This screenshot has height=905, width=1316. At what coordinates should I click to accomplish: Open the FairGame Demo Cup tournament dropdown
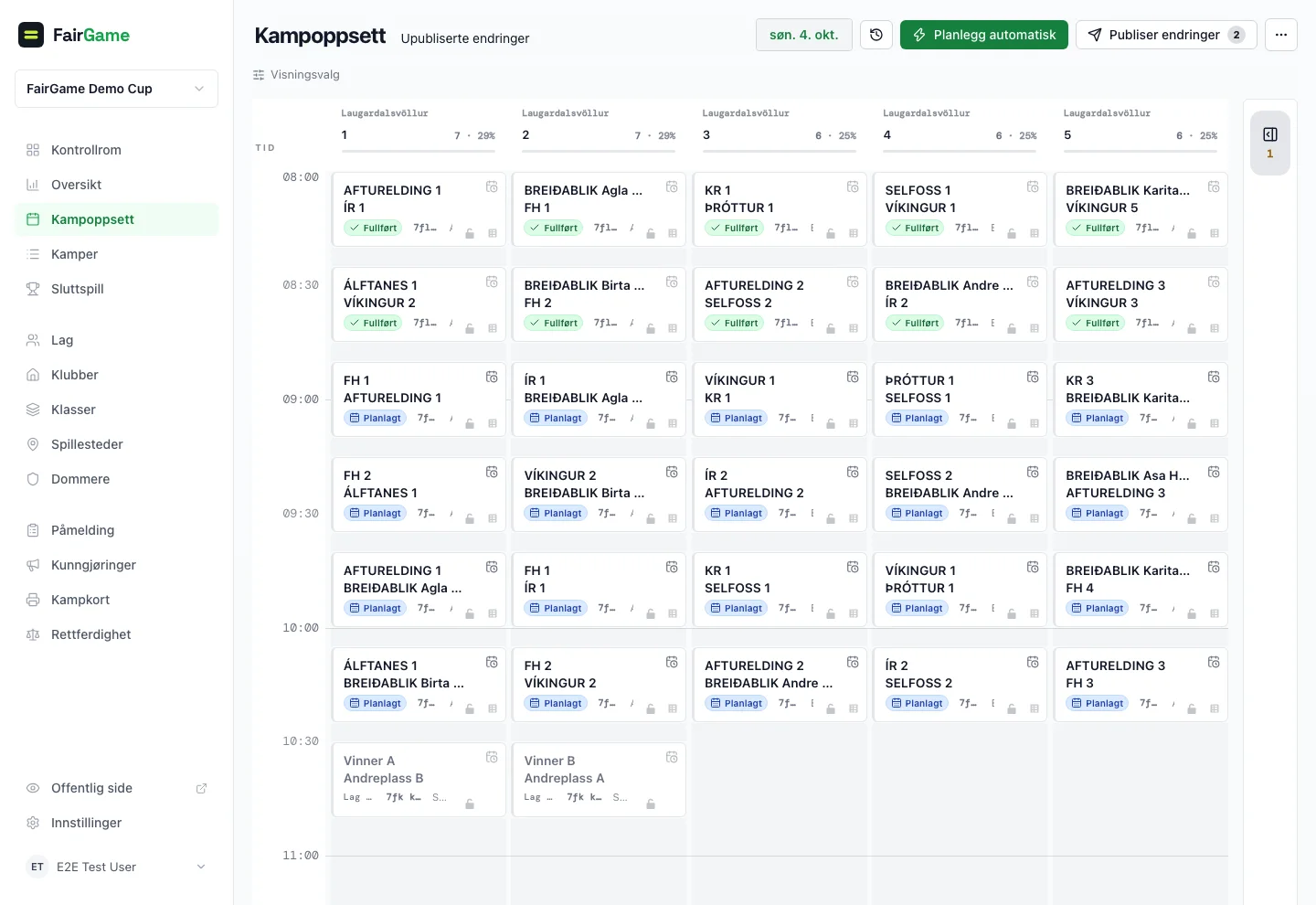click(116, 89)
